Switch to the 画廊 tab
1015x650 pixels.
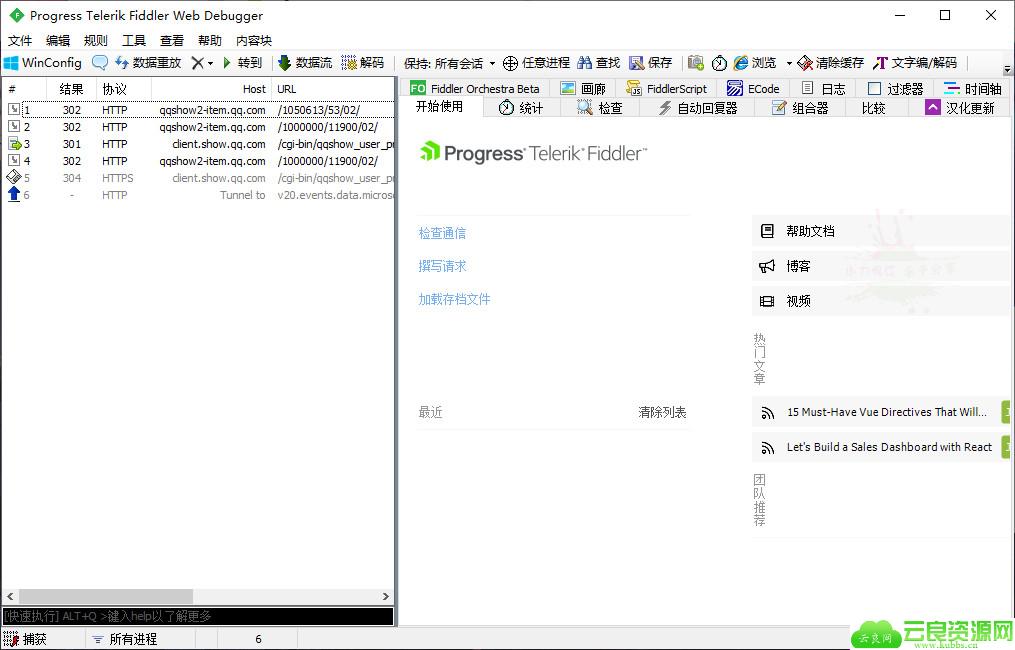tap(583, 89)
